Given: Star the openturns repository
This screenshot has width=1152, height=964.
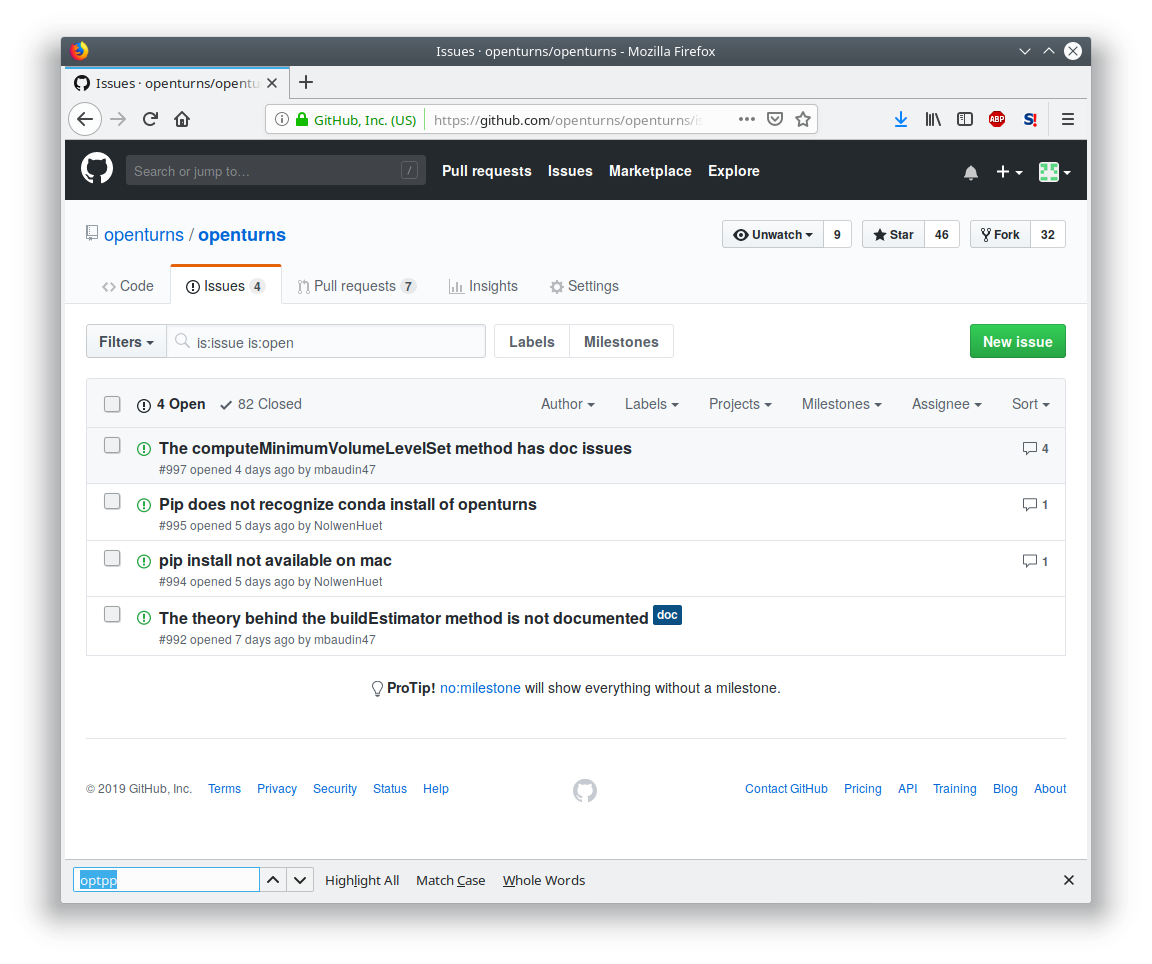Looking at the screenshot, I should coord(892,234).
